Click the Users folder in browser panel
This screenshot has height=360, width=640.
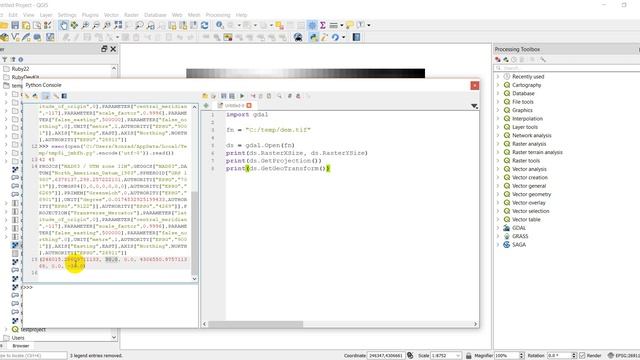[18, 338]
